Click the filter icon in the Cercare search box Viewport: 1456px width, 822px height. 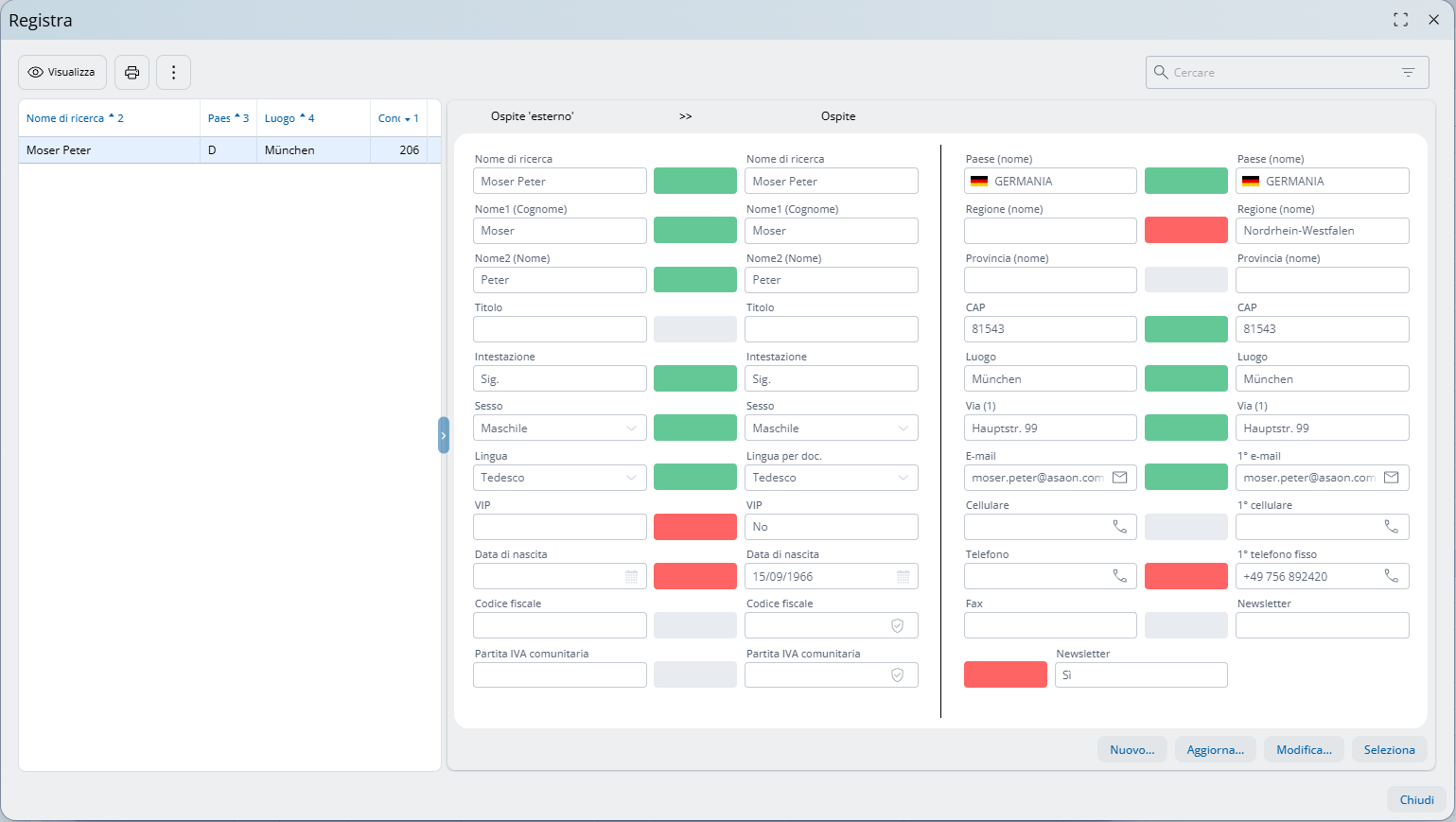pyautogui.click(x=1408, y=73)
